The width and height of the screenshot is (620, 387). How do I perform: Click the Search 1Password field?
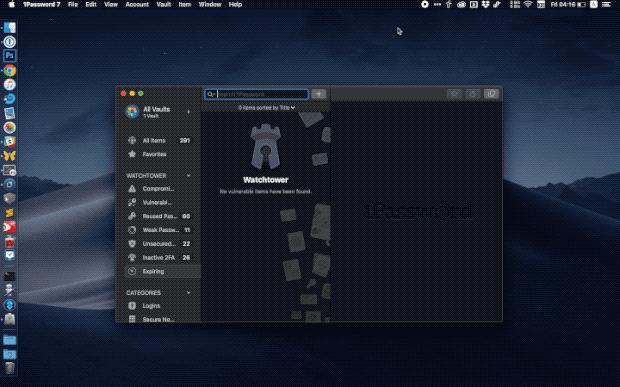coord(257,94)
